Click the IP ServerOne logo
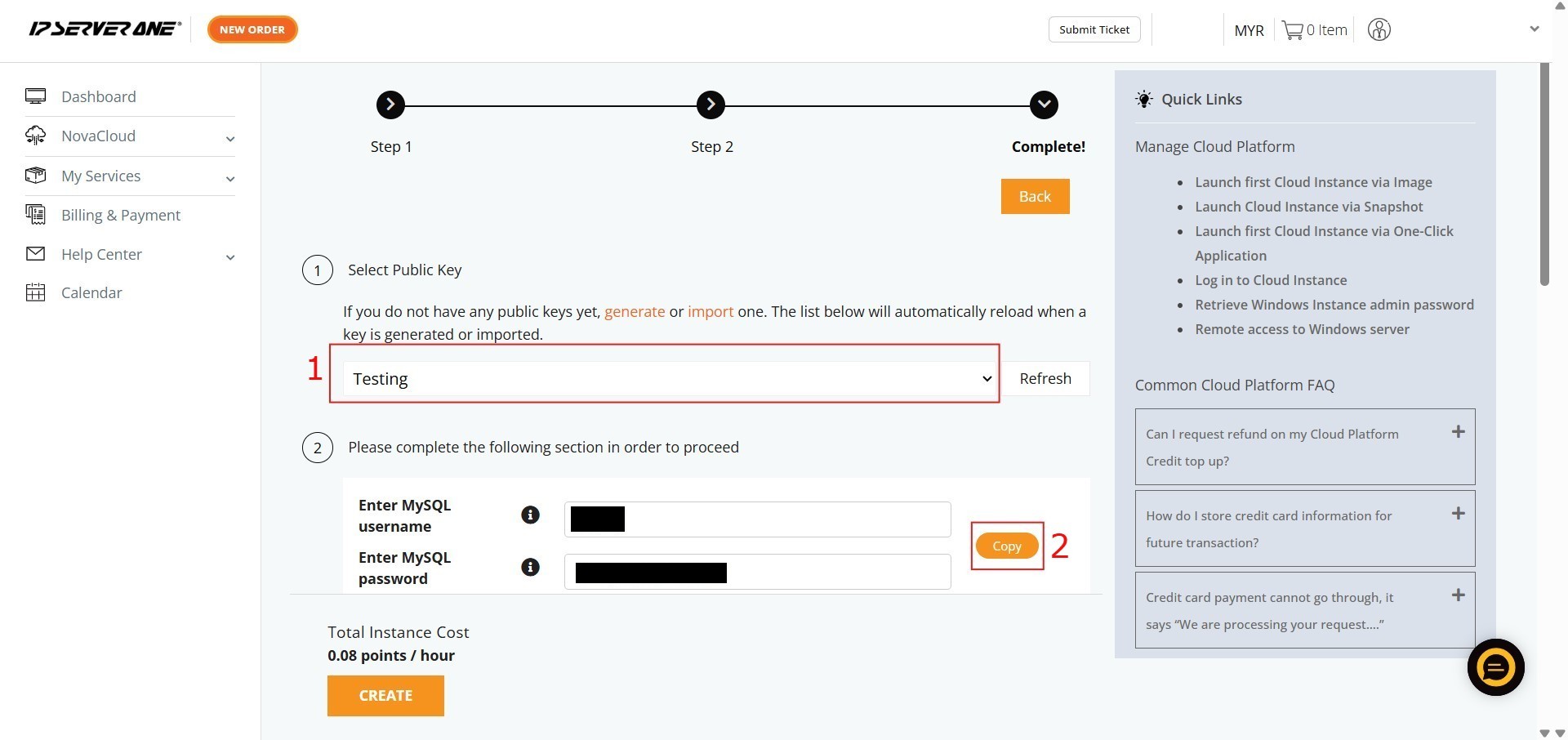 105,29
